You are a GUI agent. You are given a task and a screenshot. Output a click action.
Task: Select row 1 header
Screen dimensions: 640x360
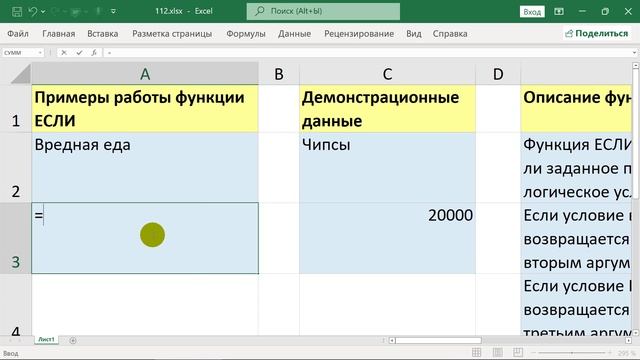pos(16,109)
